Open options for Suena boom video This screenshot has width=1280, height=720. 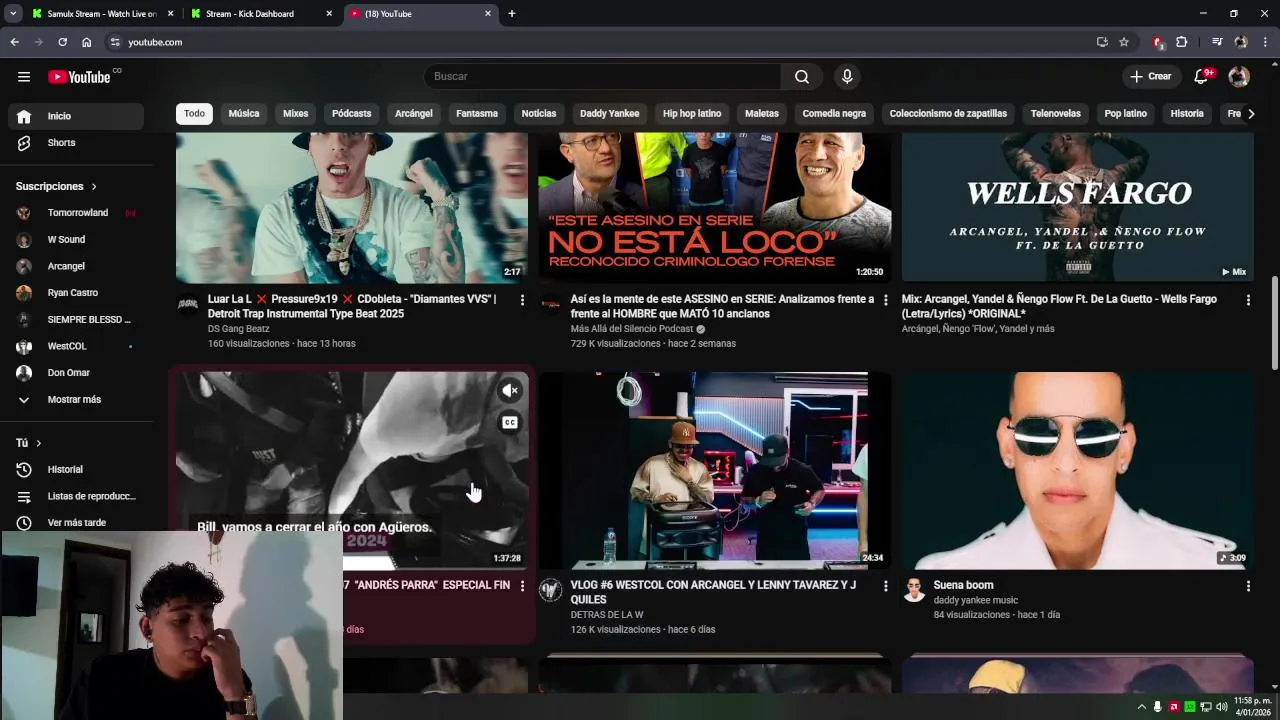1248,586
